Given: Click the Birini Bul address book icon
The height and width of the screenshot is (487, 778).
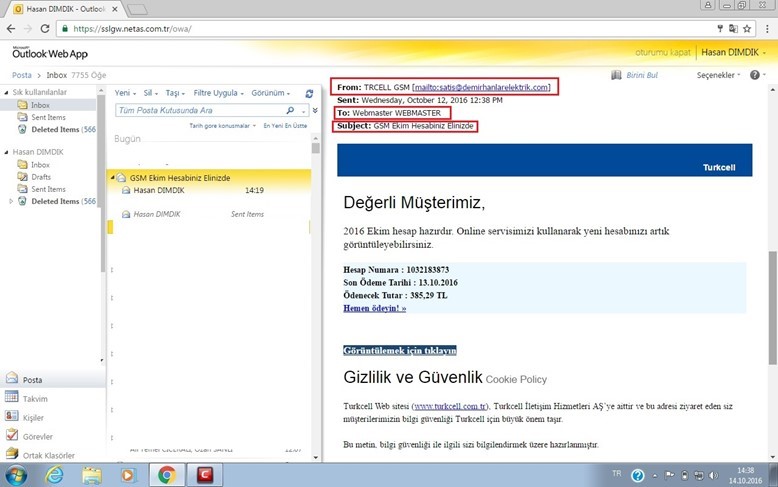Looking at the screenshot, I should (x=616, y=75).
